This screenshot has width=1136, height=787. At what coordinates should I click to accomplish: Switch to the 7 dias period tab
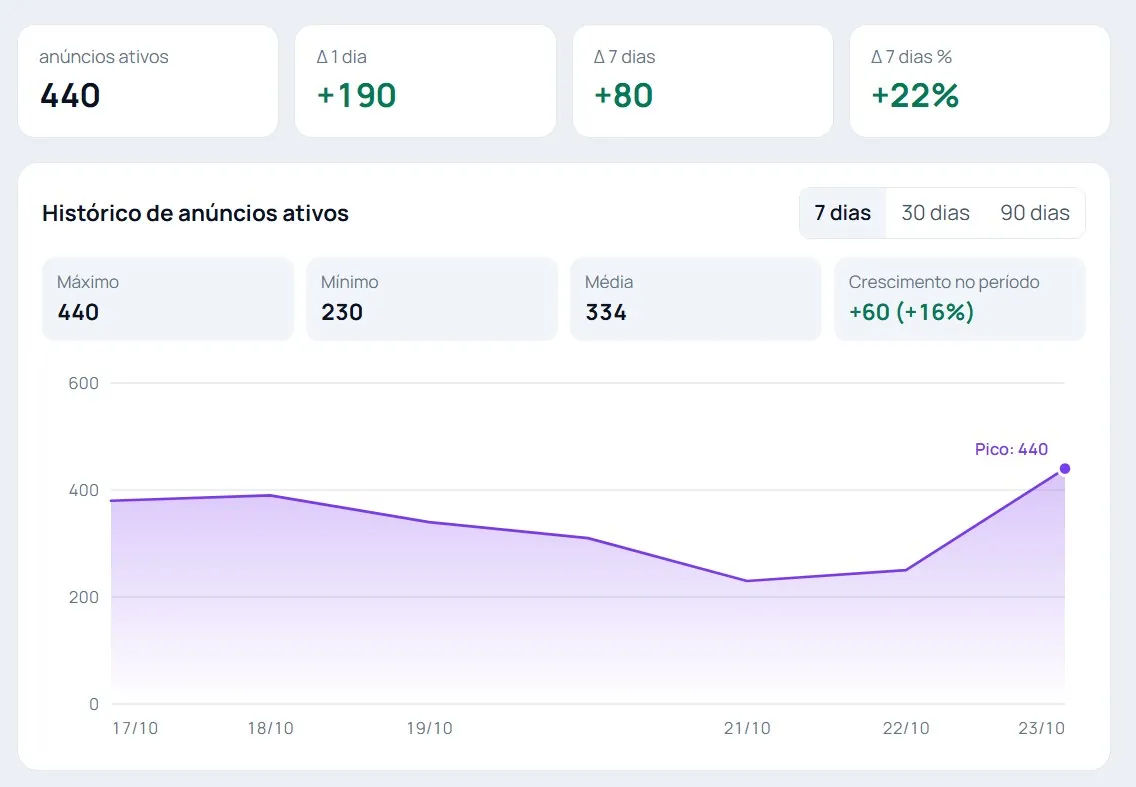(x=843, y=213)
